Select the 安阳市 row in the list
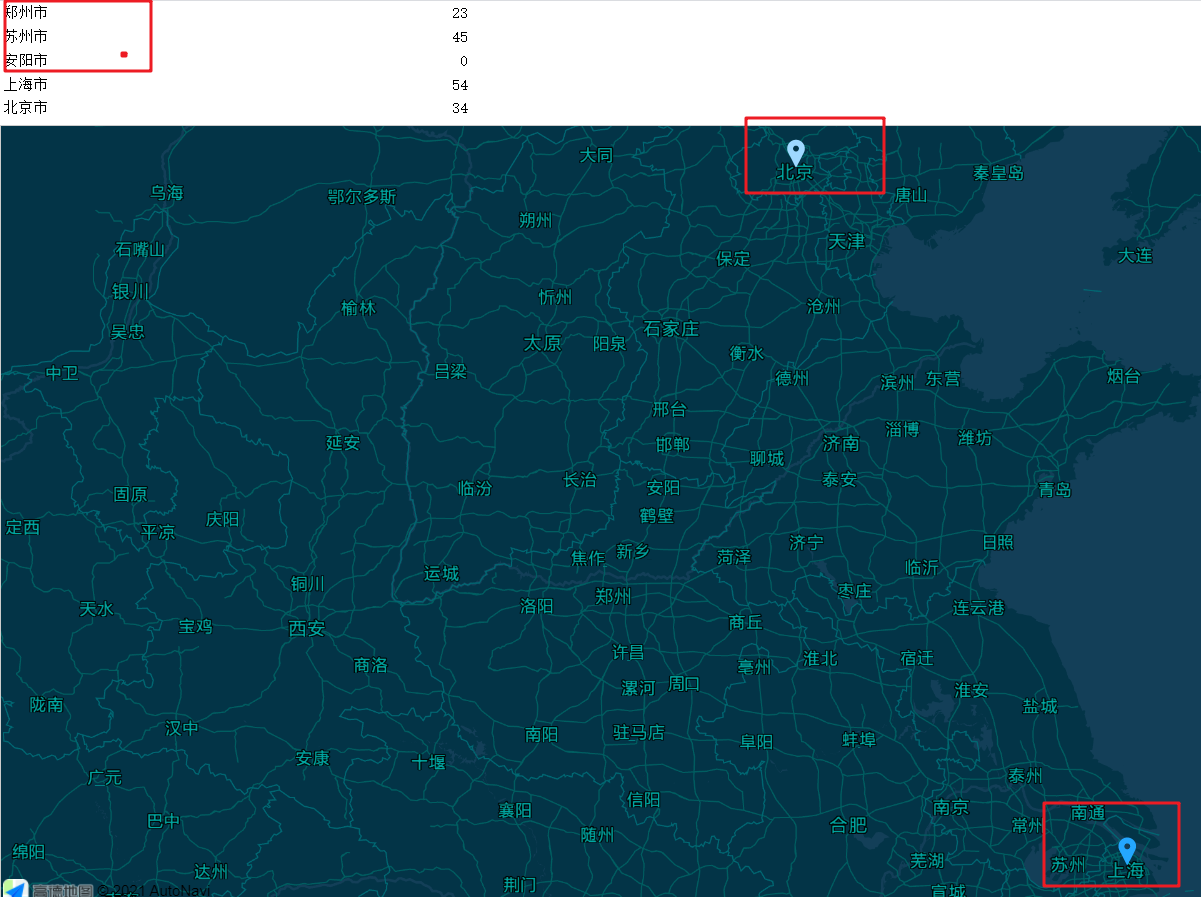The width and height of the screenshot is (1201, 897). (236, 61)
